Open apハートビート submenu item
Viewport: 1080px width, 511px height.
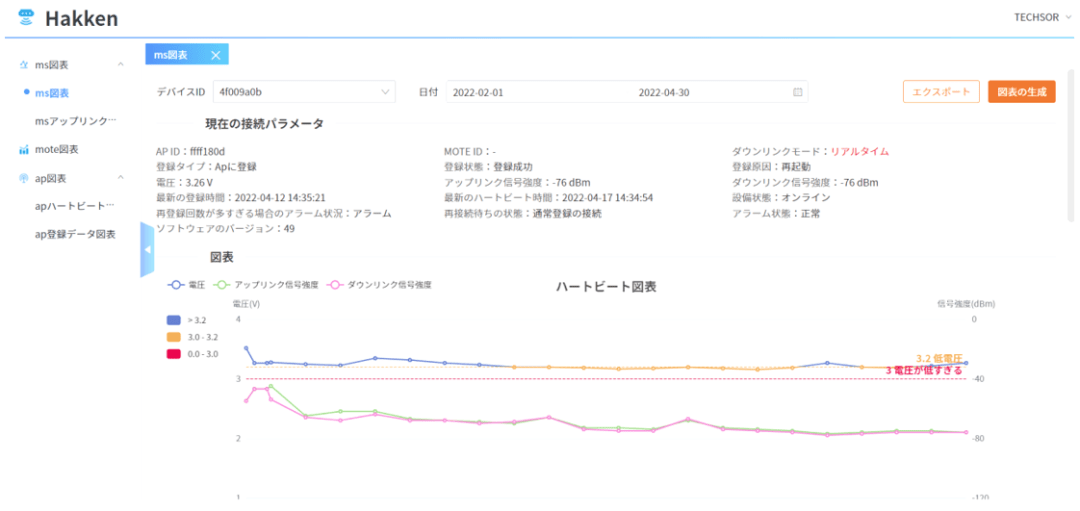[x=74, y=206]
